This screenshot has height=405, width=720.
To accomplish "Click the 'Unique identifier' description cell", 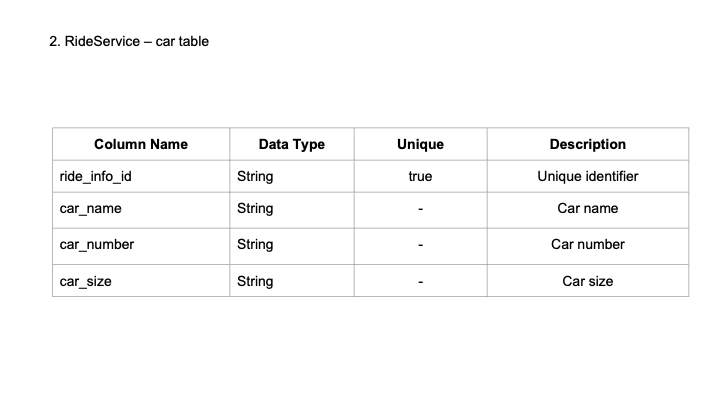I will click(588, 176).
